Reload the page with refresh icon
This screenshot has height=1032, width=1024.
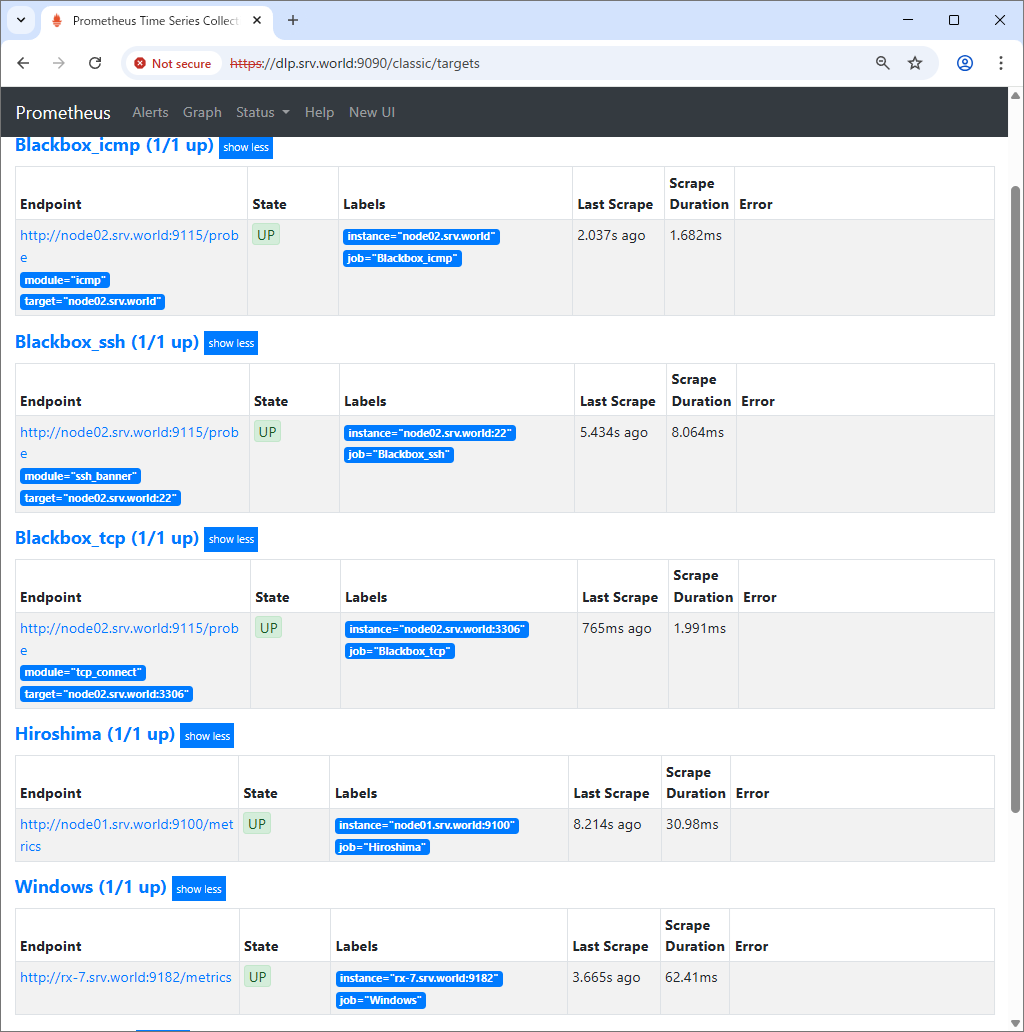[x=95, y=63]
